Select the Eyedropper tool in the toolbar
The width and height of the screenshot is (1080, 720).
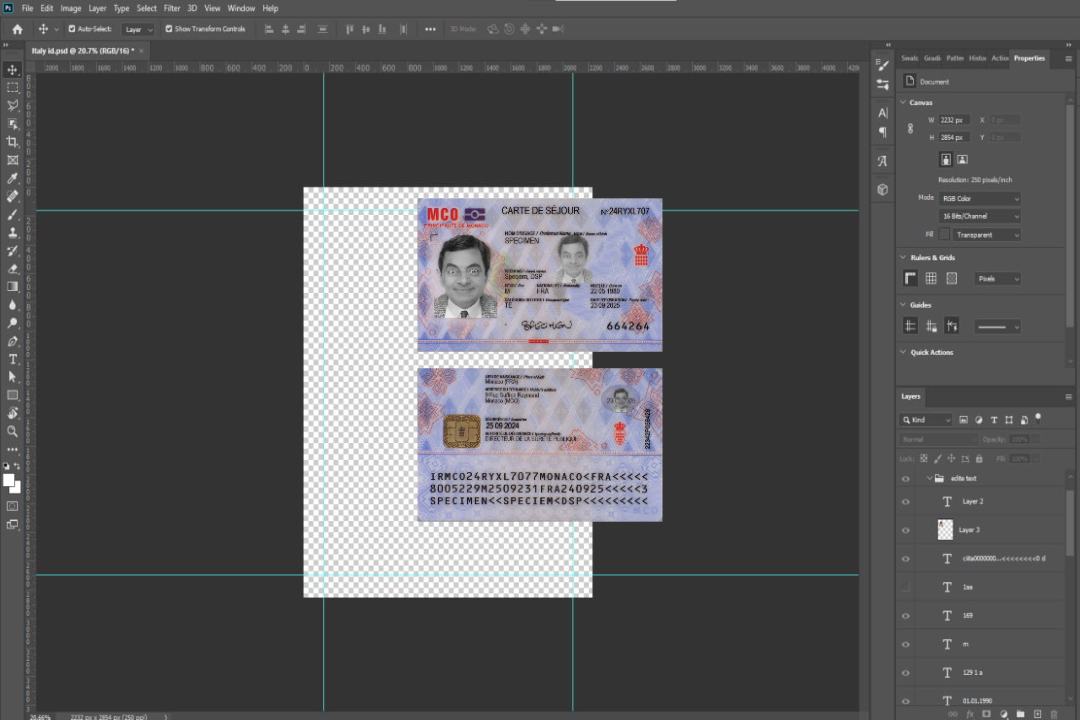12,178
